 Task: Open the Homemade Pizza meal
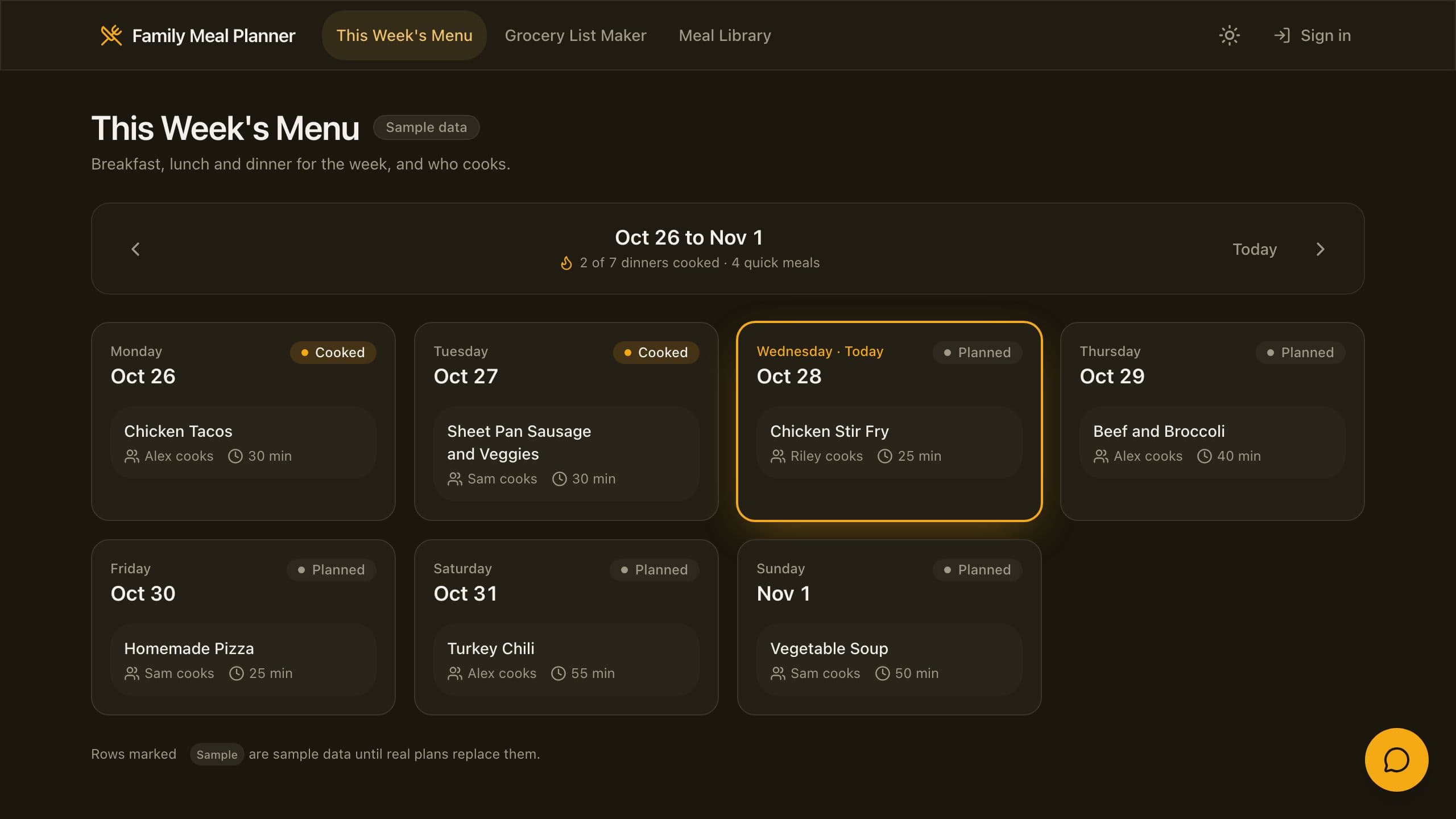[x=243, y=660]
